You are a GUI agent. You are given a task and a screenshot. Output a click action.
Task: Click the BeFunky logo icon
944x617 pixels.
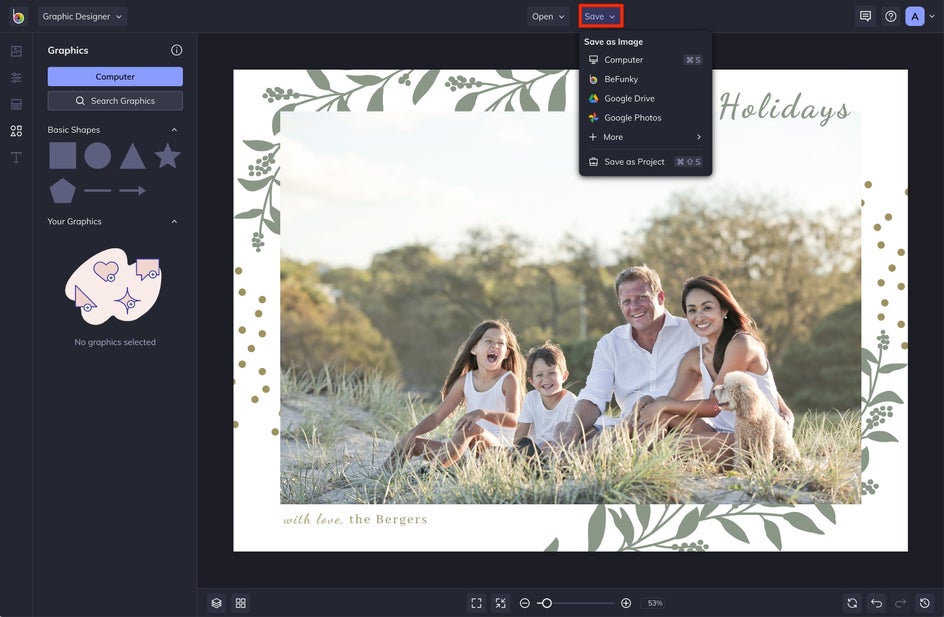[x=18, y=16]
